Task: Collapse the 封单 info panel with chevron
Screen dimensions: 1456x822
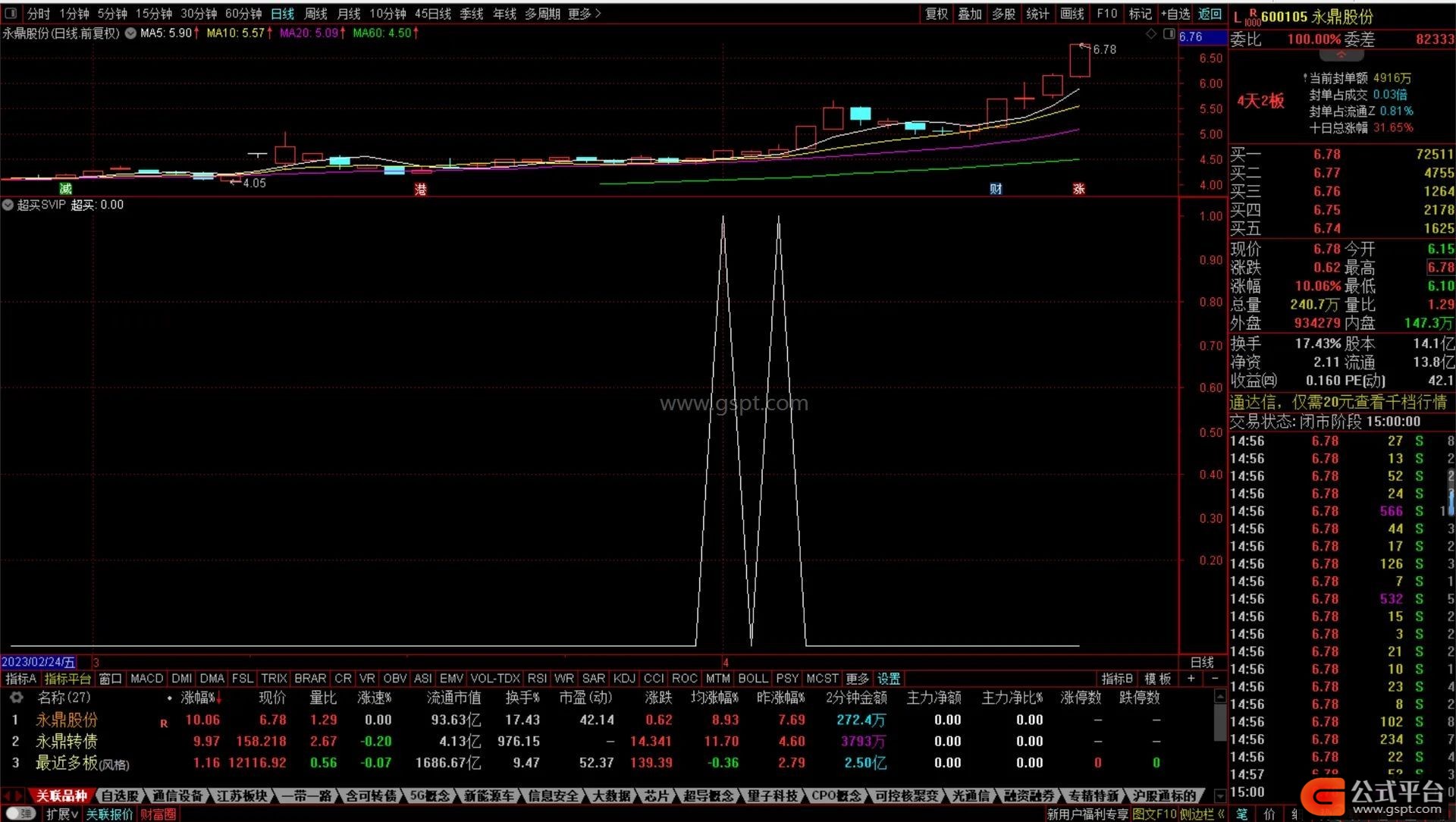Action: 1341,55
